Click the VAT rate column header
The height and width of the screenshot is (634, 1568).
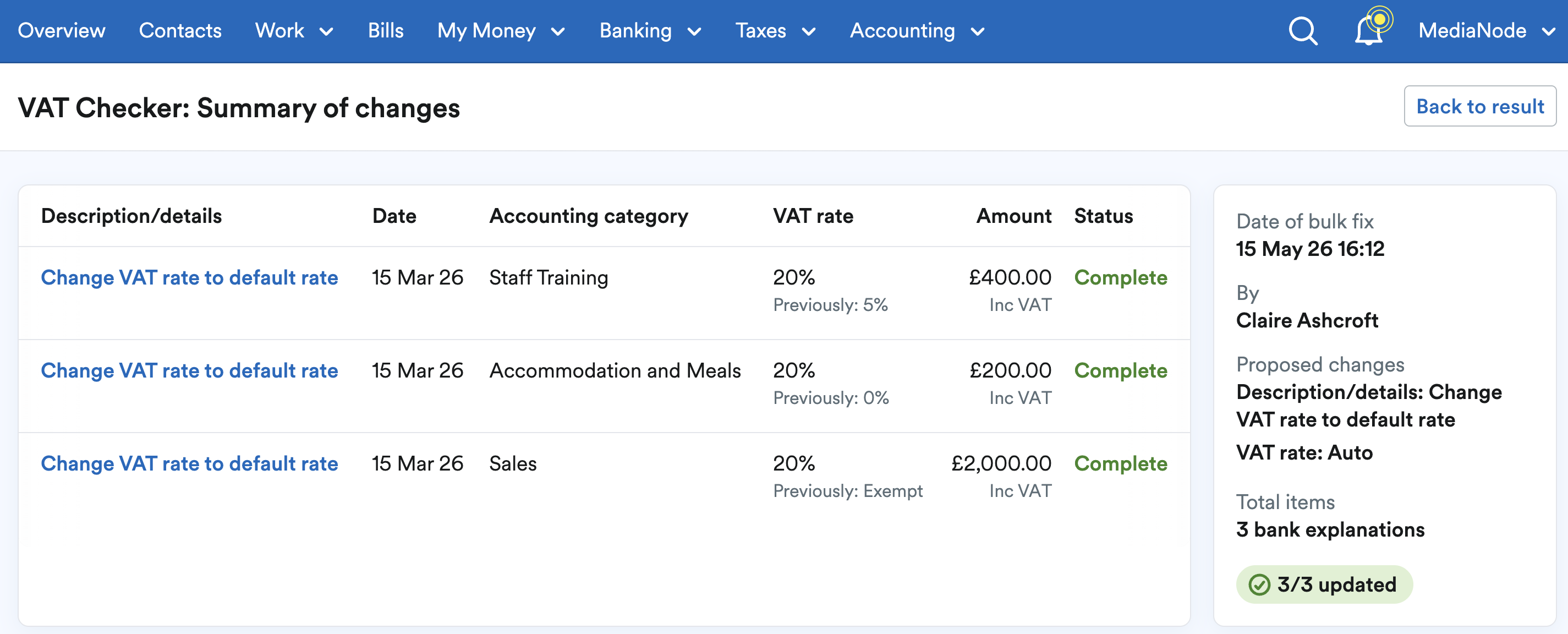813,216
